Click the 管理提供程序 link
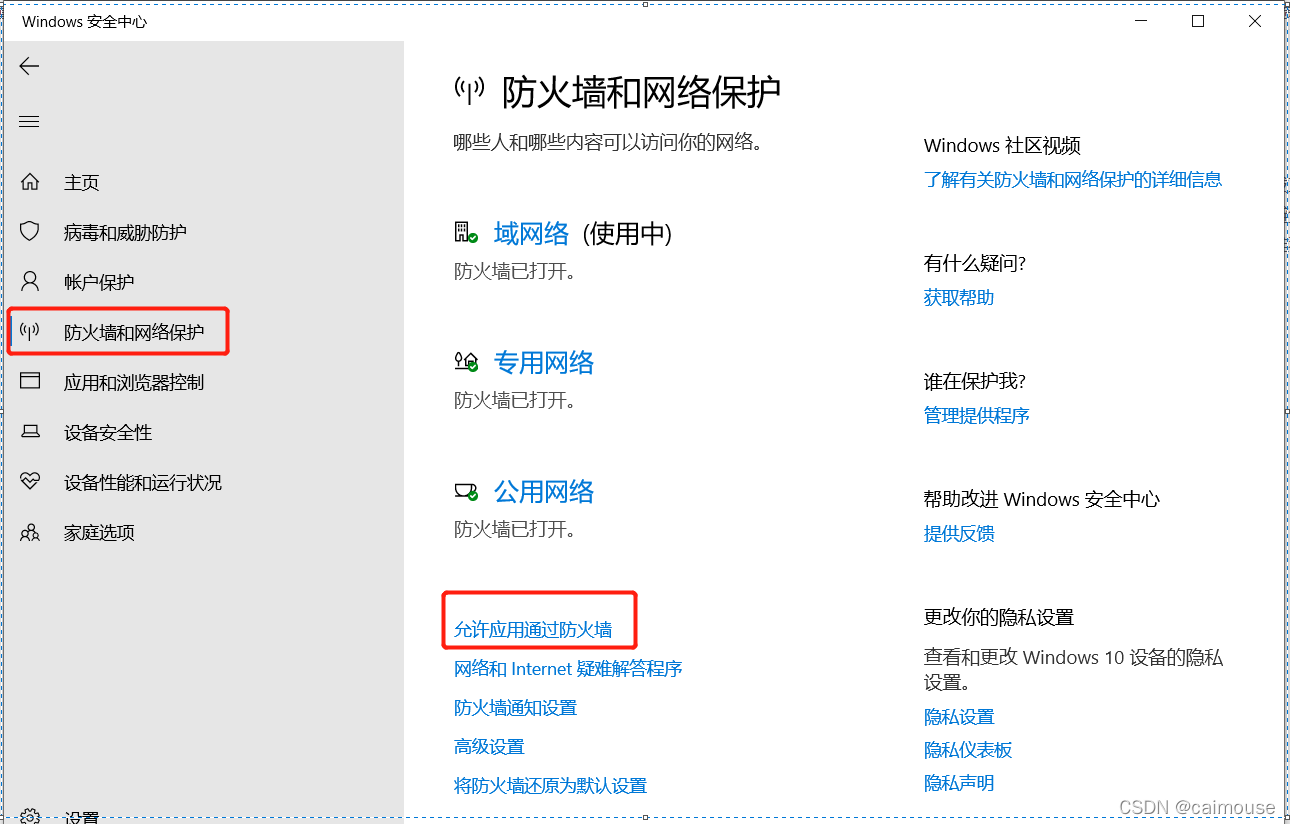1290x824 pixels. pyautogui.click(x=977, y=415)
